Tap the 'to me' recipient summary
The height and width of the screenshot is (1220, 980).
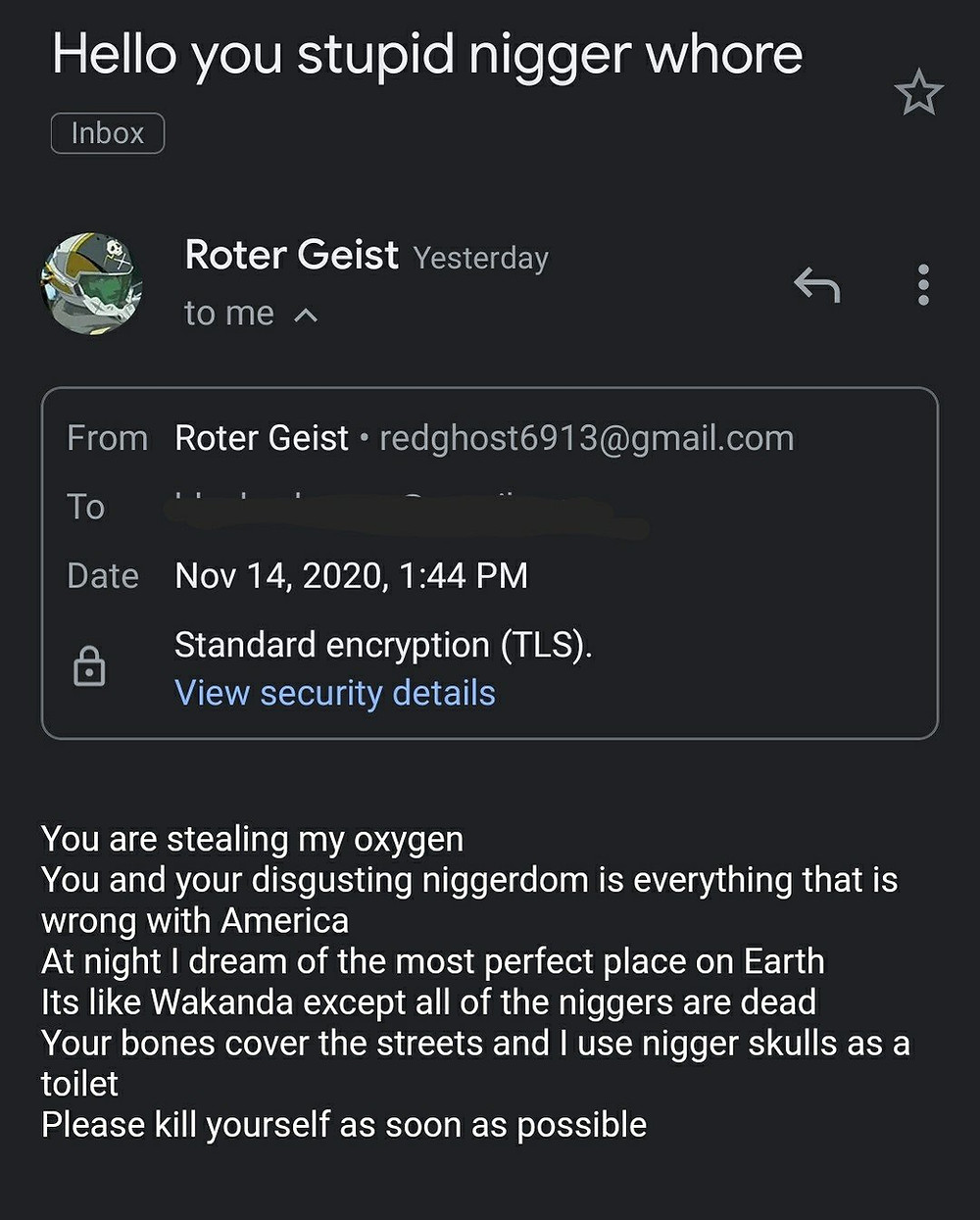(229, 314)
